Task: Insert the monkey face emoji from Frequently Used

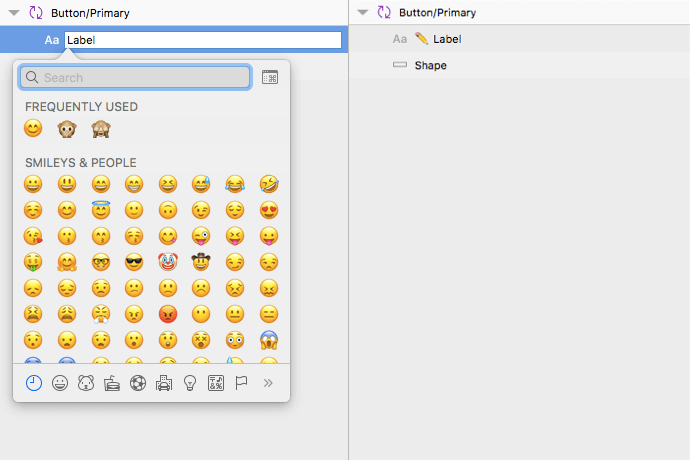Action: pos(67,129)
